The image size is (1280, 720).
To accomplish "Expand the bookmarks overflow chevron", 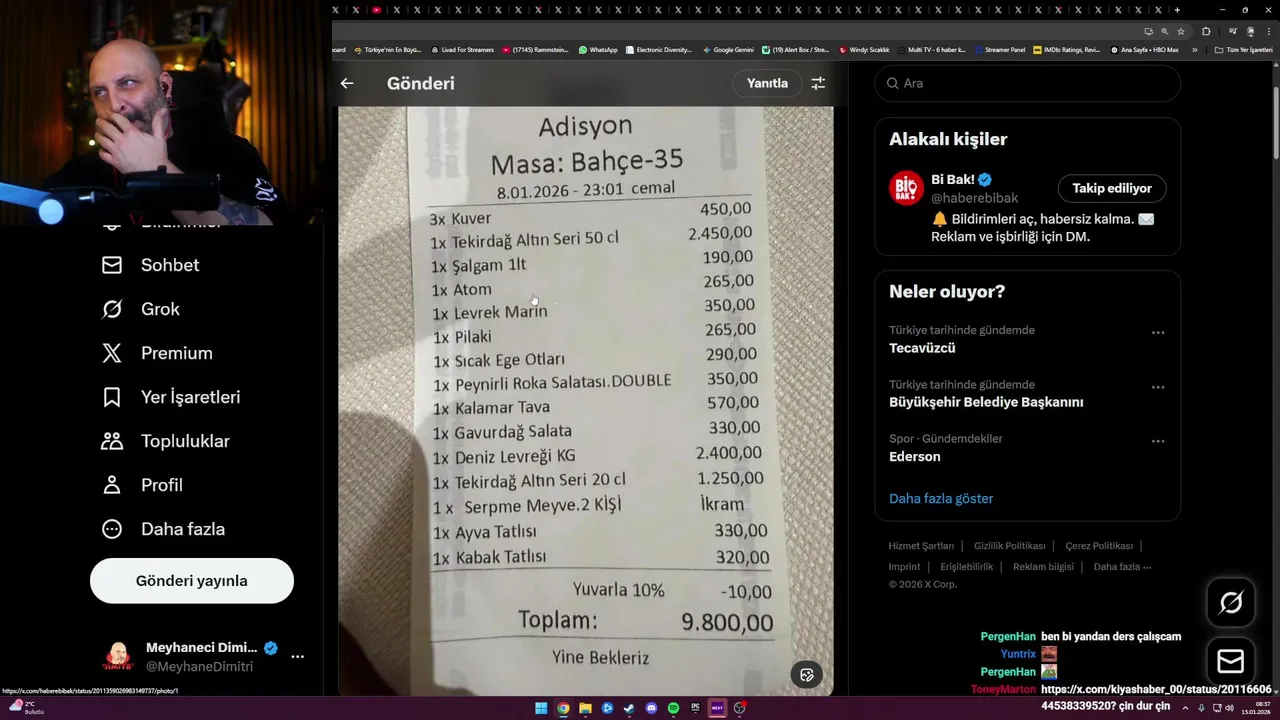I will 1194,49.
